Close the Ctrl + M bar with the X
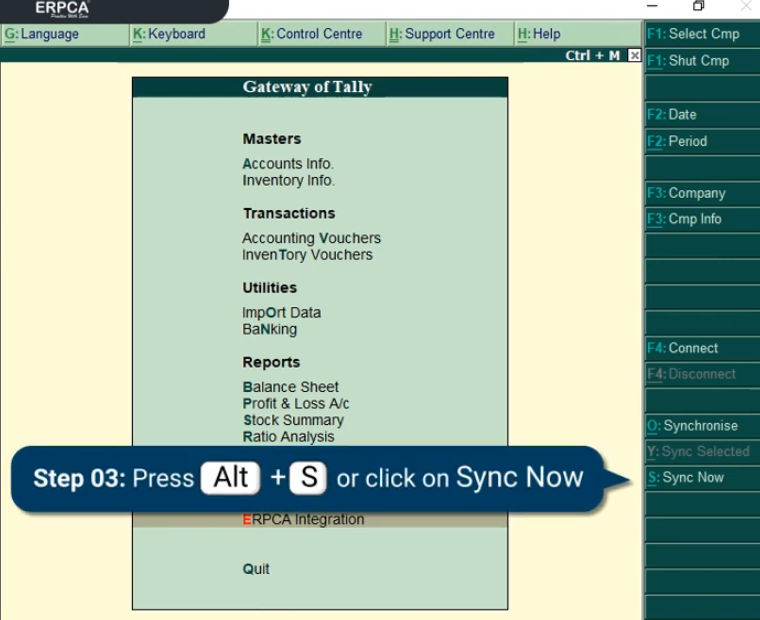Screen dimensions: 760x620 (634, 55)
